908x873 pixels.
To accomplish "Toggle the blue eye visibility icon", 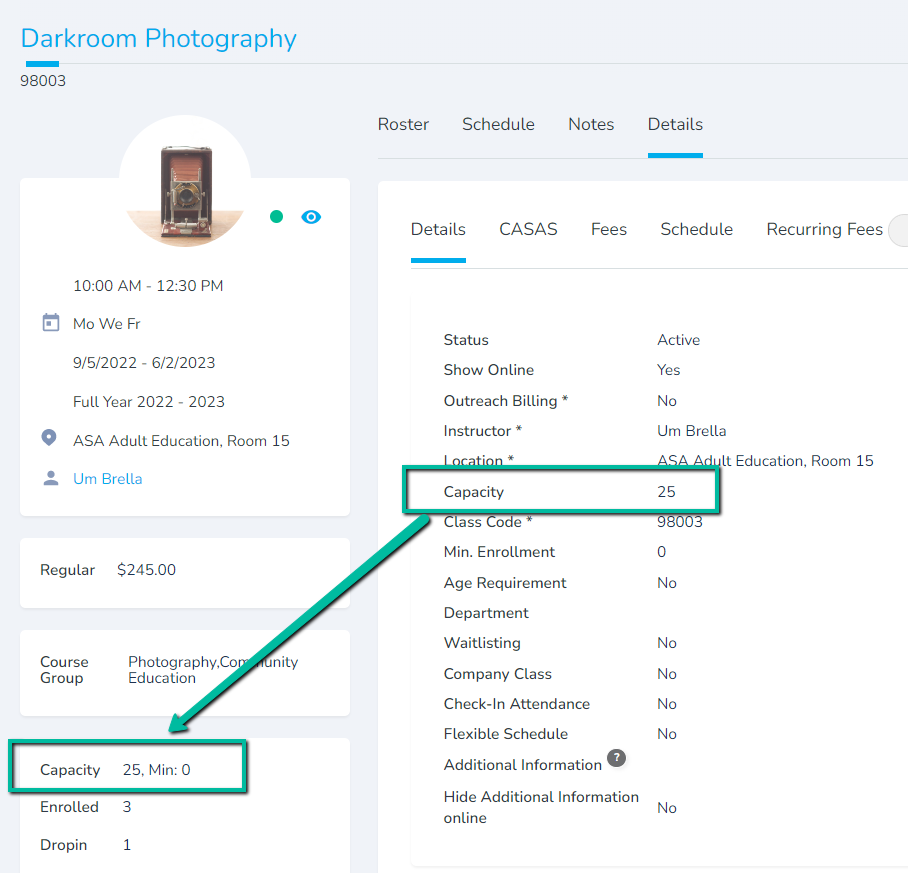I will pyautogui.click(x=311, y=217).
